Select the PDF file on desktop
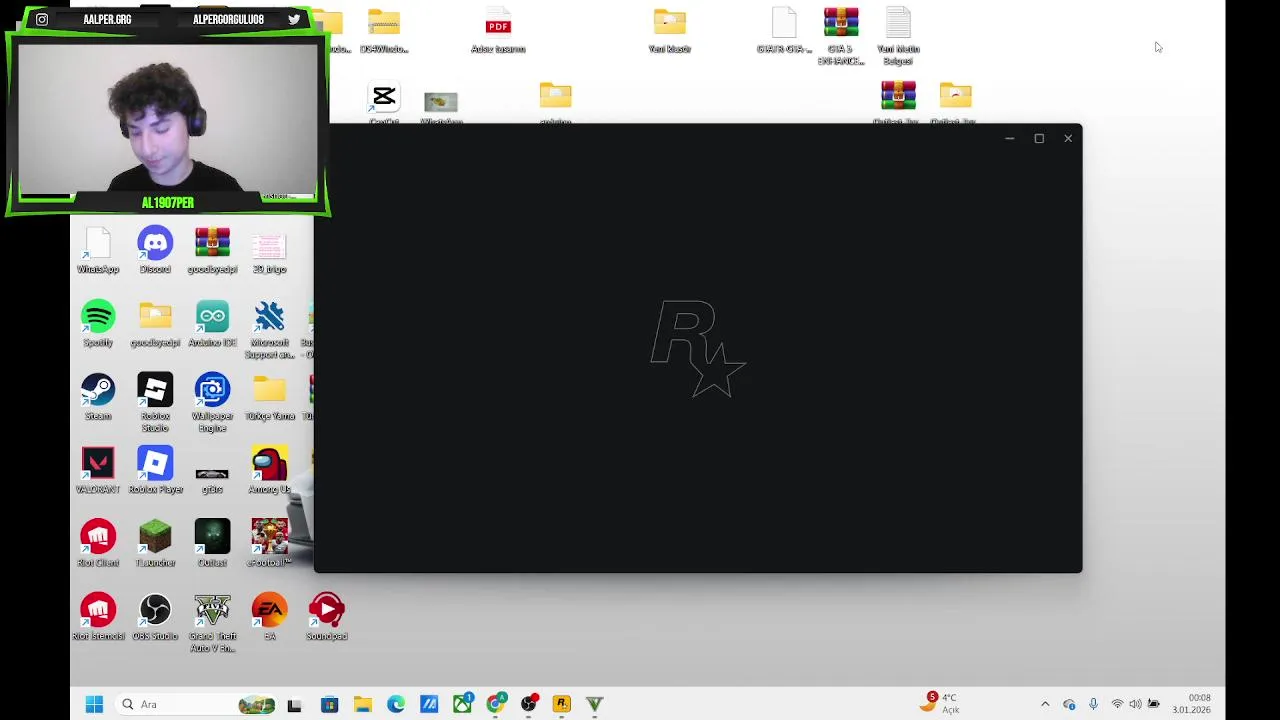Screen dimensions: 1280x720 498,30
